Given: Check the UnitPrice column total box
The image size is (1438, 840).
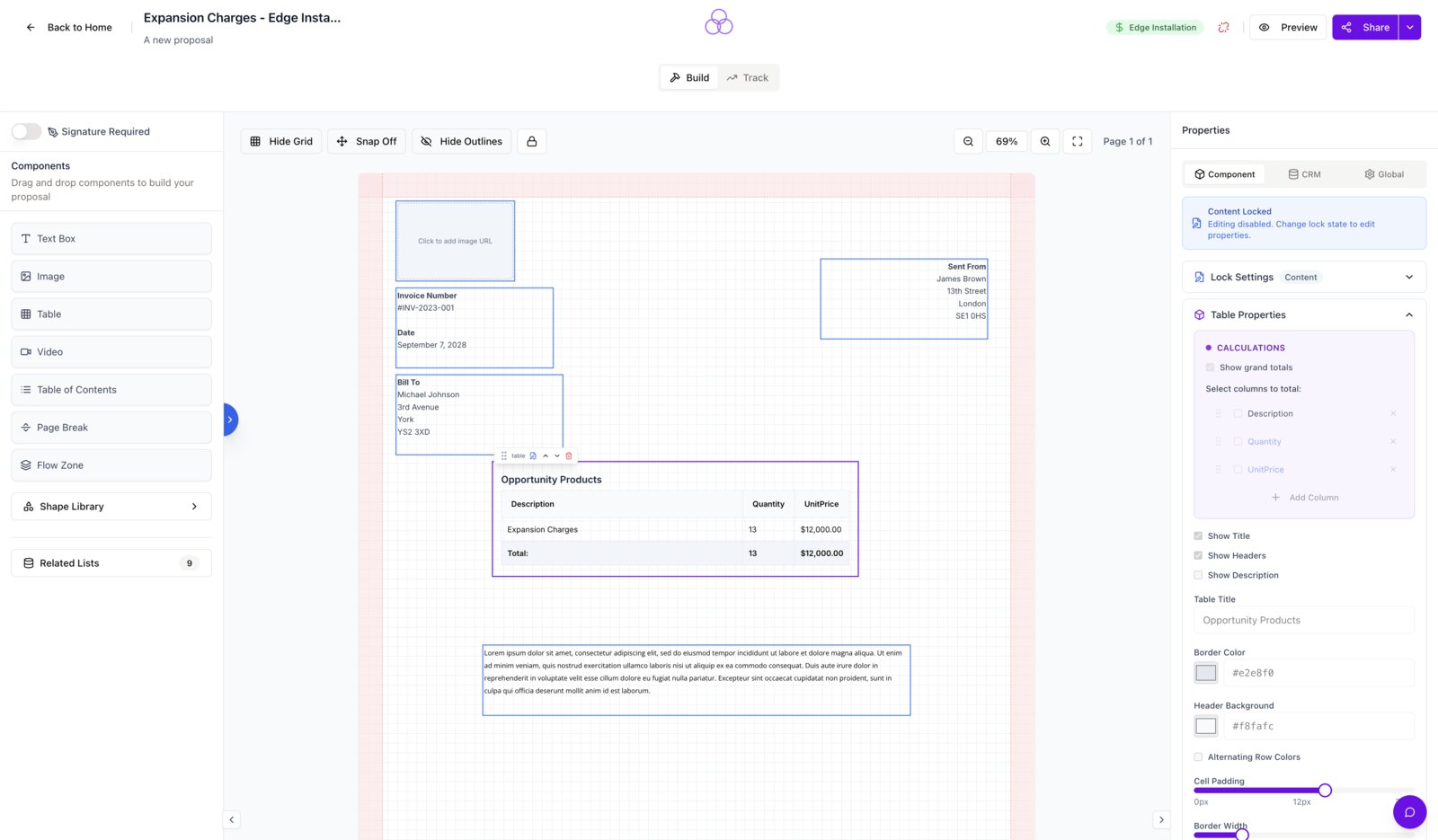Looking at the screenshot, I should [1238, 469].
